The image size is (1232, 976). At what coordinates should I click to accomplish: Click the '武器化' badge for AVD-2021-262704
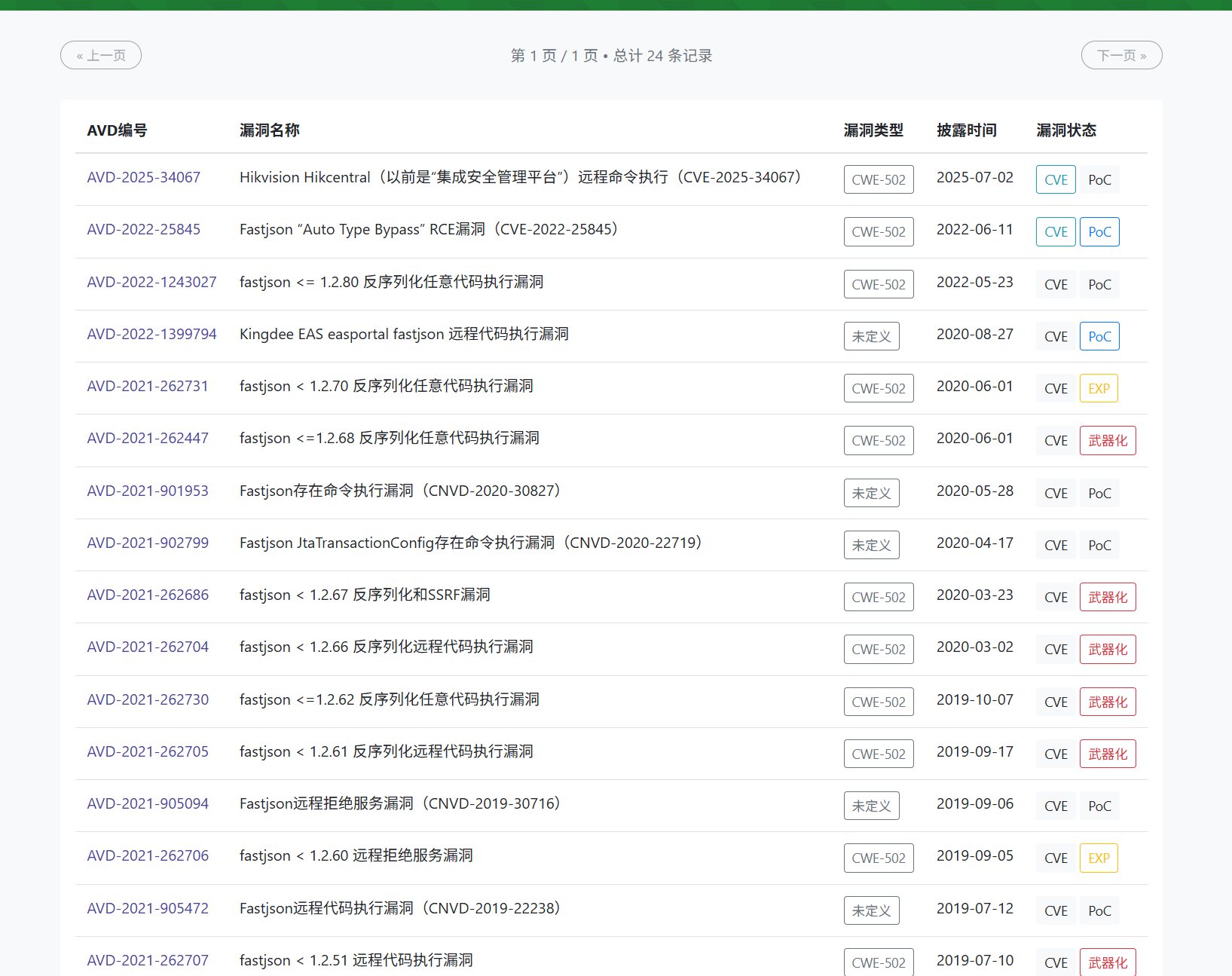coord(1108,649)
